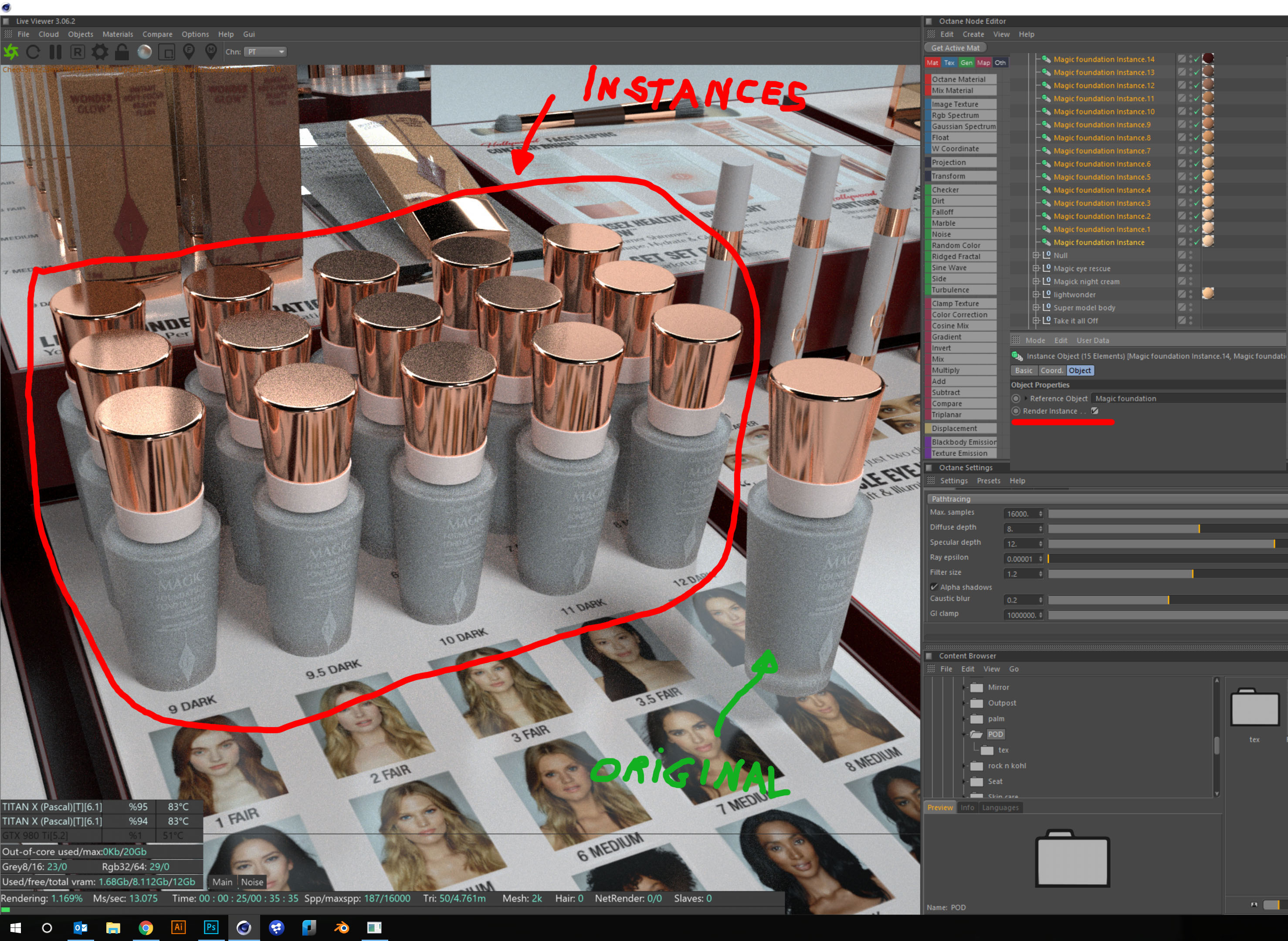Activate the render region square icon
This screenshot has width=1288, height=941.
pos(166,52)
